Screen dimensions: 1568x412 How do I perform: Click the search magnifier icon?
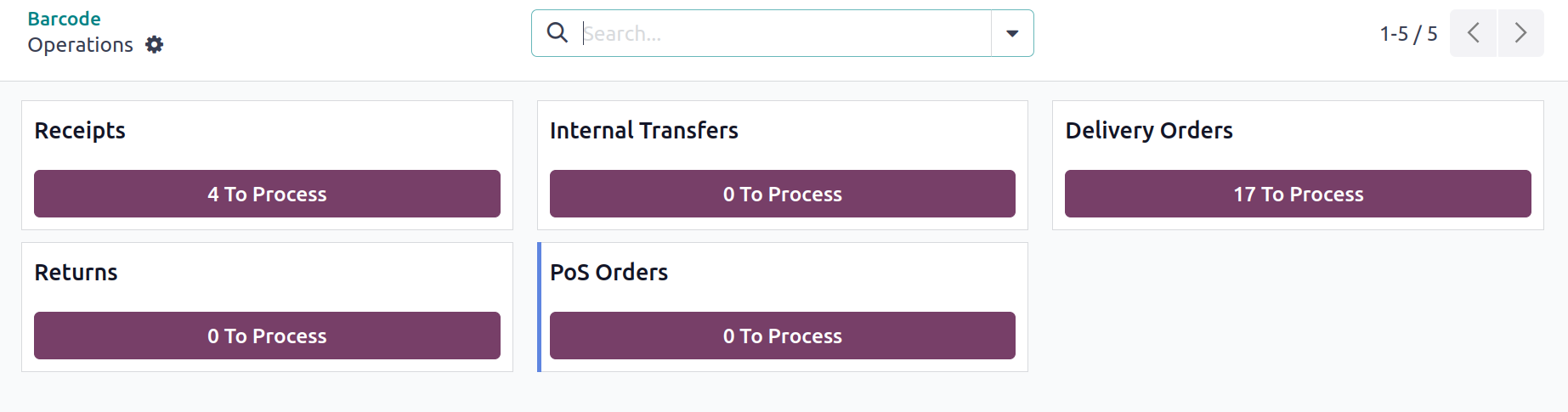pos(557,33)
